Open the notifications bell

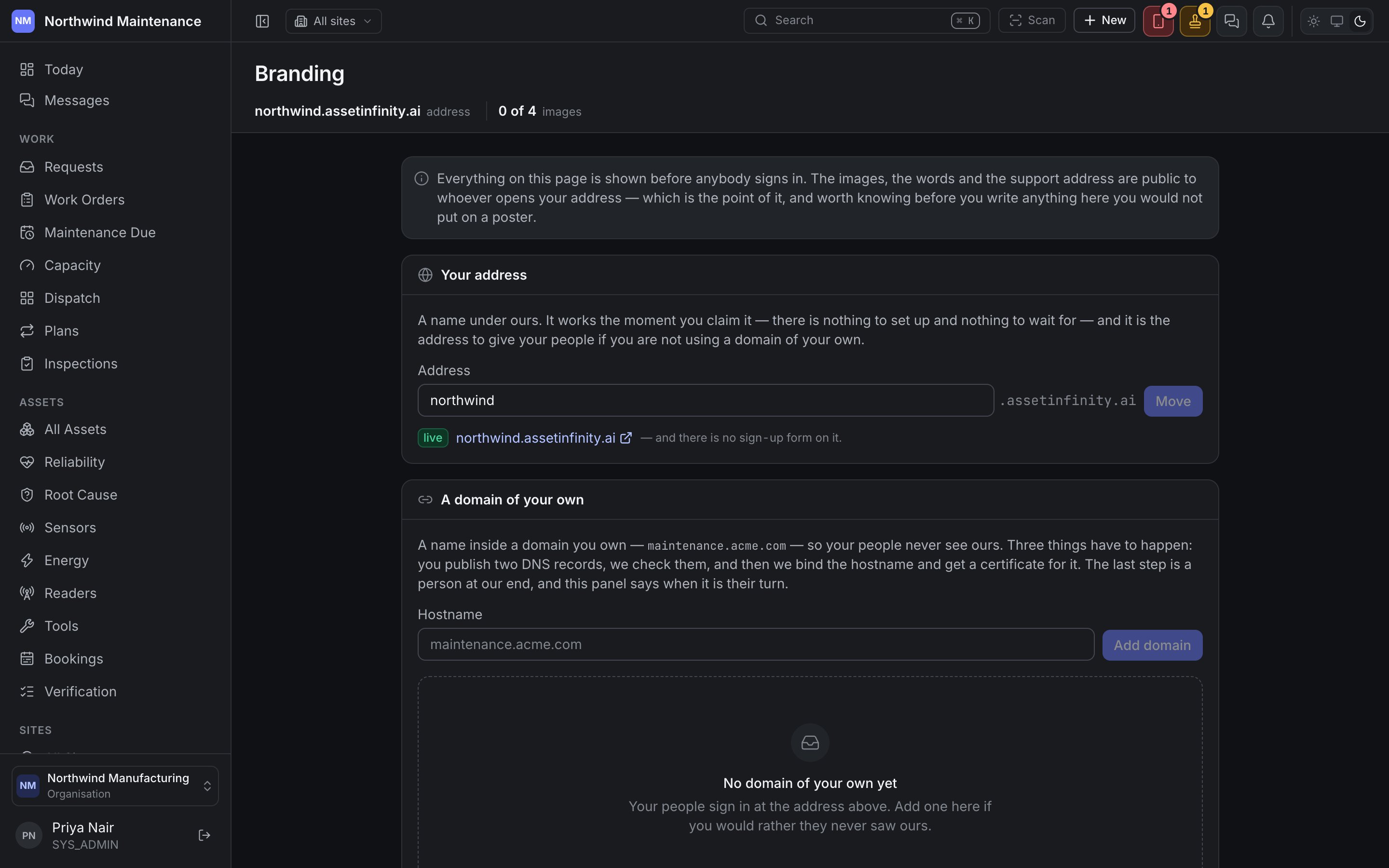[1268, 21]
